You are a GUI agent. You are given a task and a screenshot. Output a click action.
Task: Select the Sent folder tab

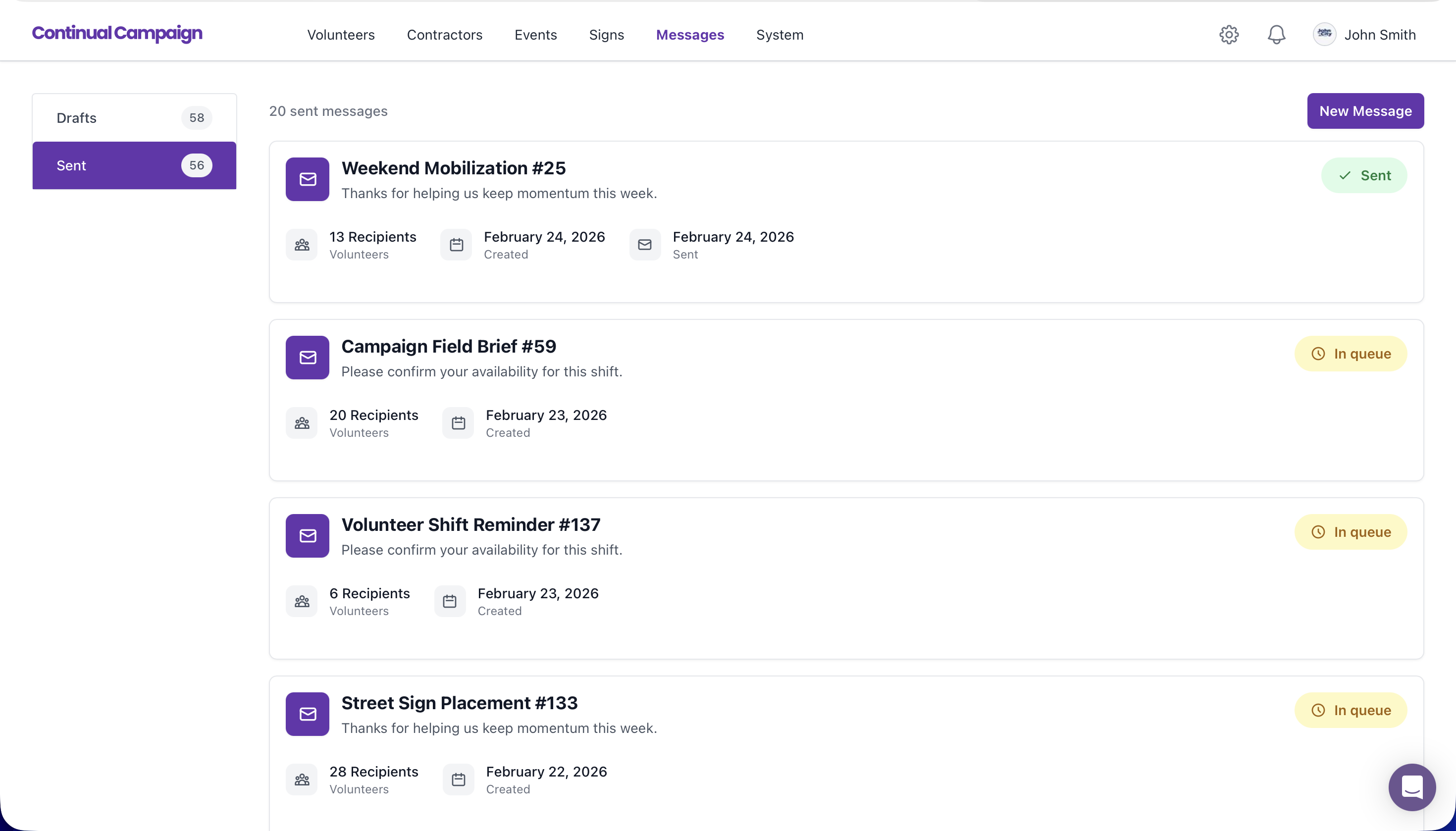point(134,165)
